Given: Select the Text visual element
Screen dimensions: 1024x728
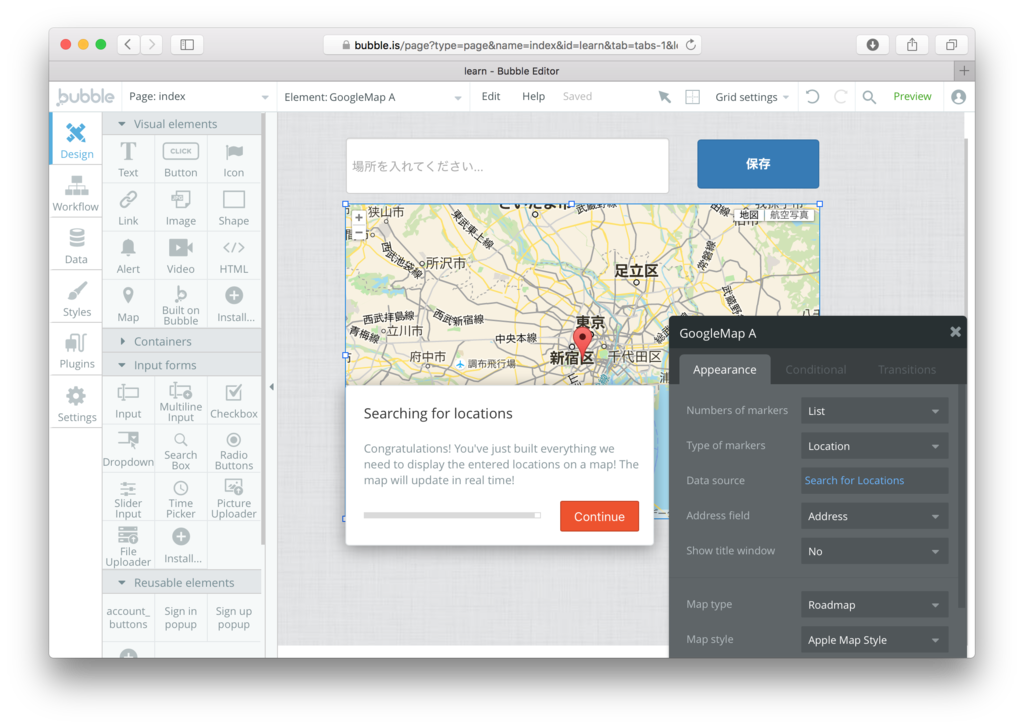Looking at the screenshot, I should tap(128, 159).
